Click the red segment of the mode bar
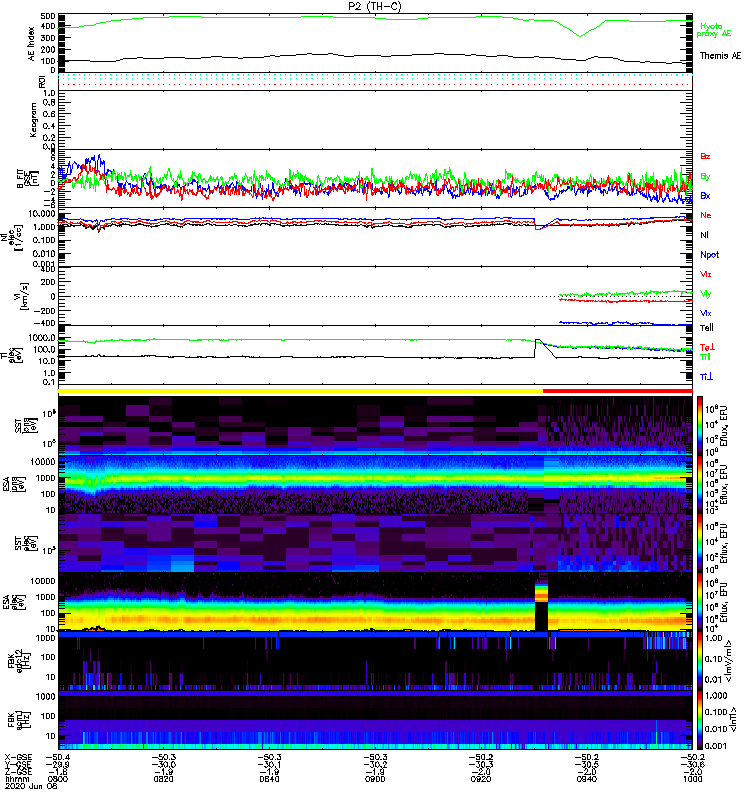This screenshot has height=800, width=750. [x=618, y=391]
